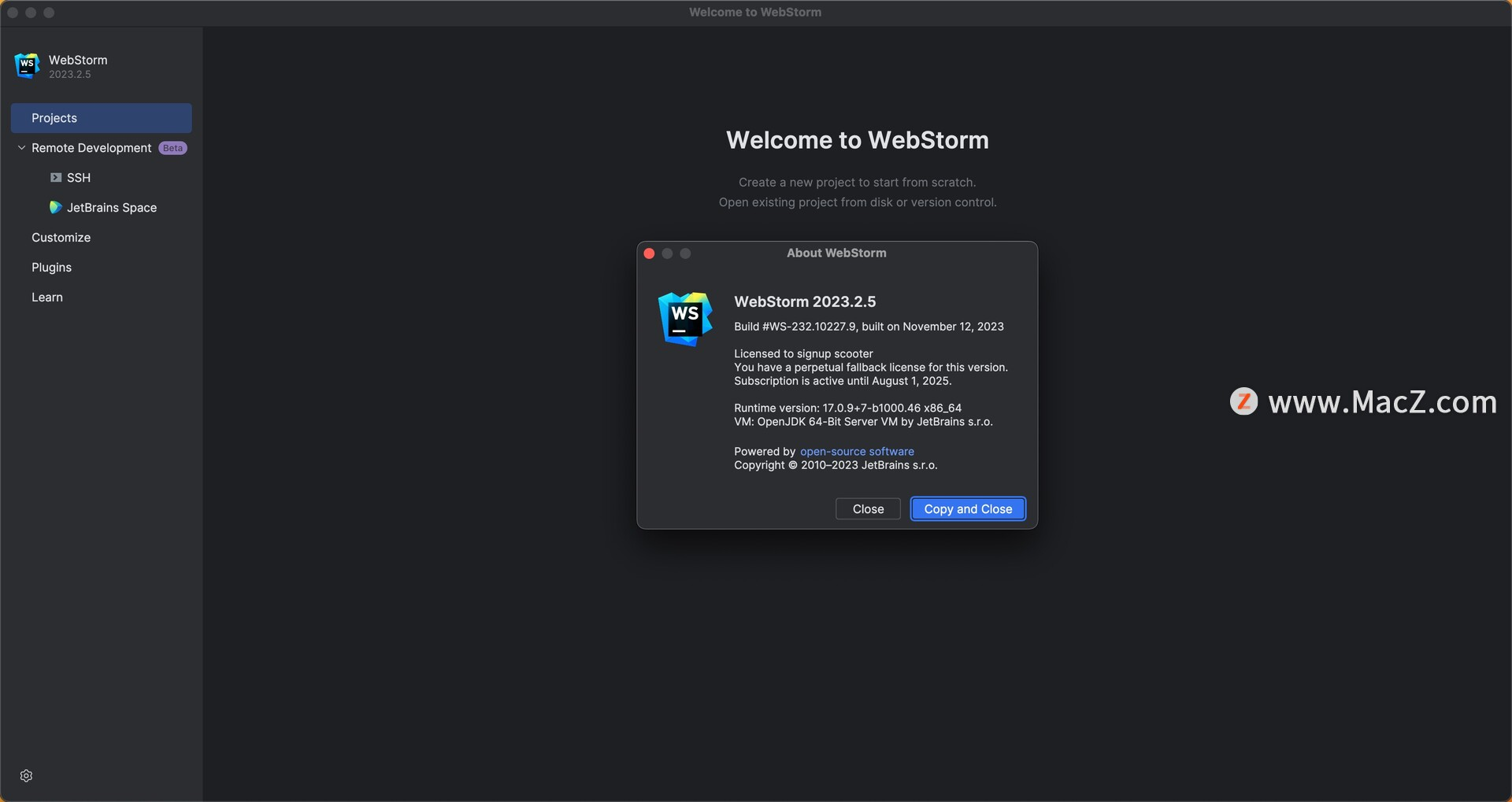Close the About WebStorm dialog with red button

[x=649, y=253]
